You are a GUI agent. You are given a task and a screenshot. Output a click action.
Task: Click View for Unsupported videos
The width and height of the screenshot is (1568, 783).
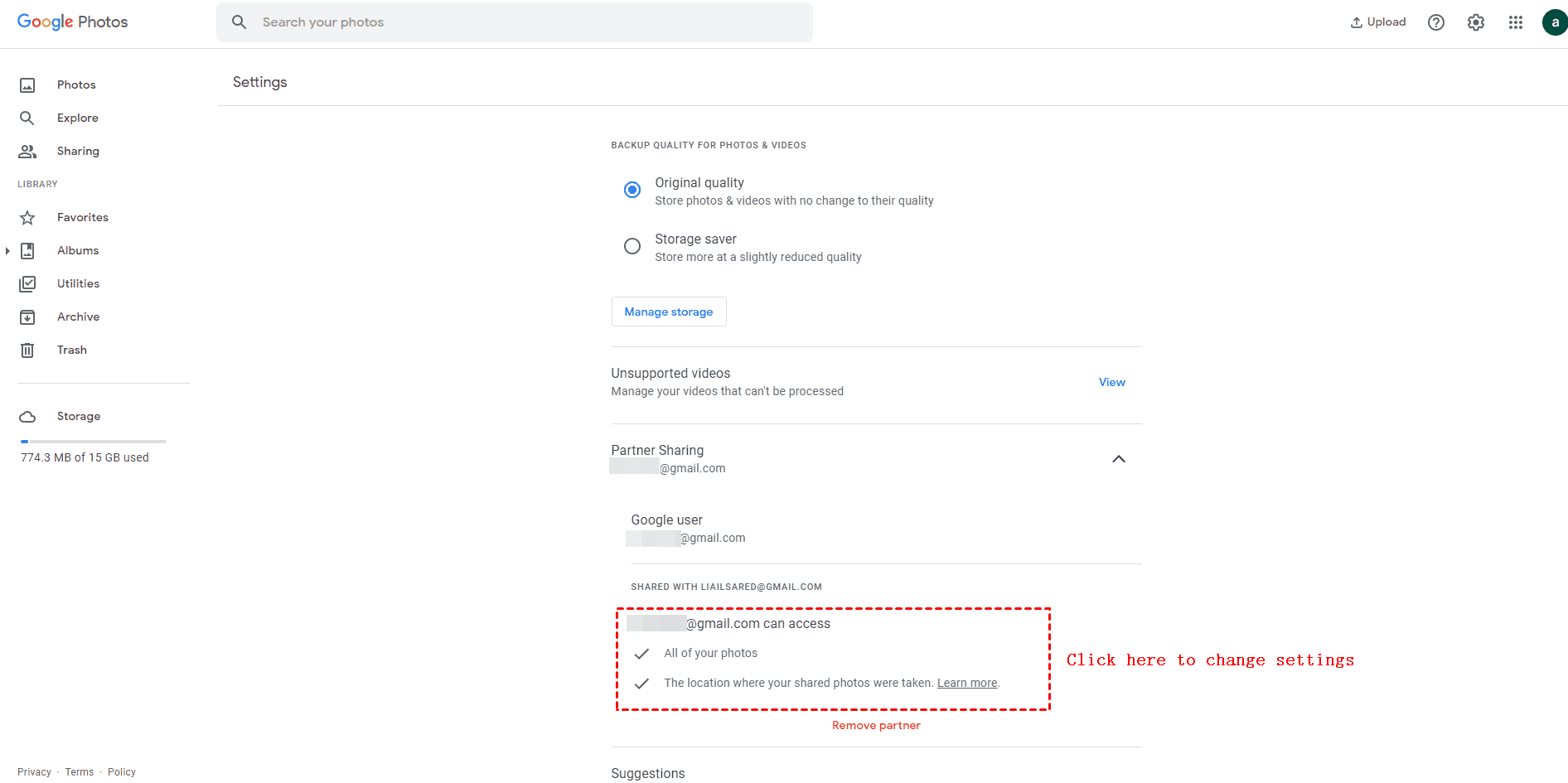pos(1112,382)
